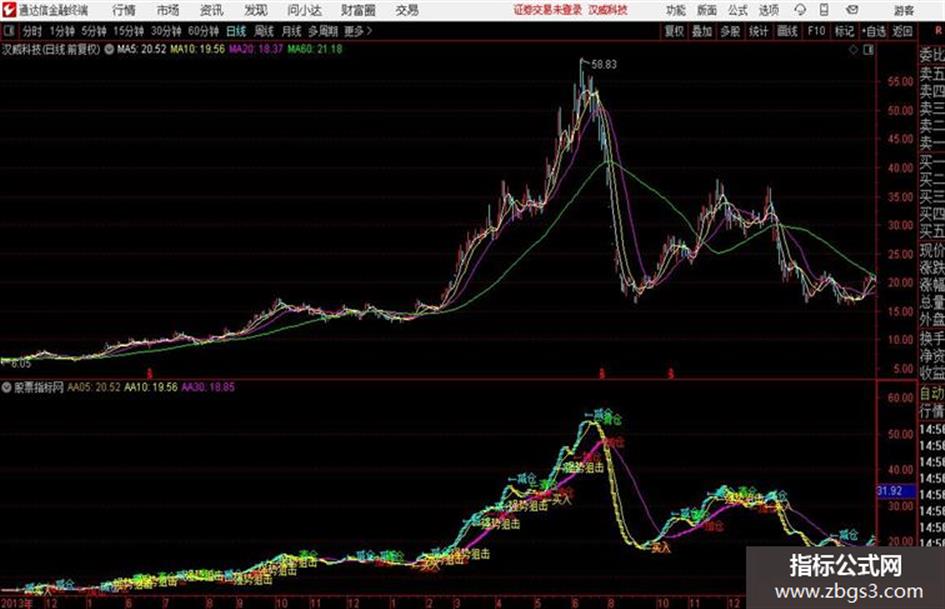Click the envelope message icon

pyautogui.click(x=852, y=10)
